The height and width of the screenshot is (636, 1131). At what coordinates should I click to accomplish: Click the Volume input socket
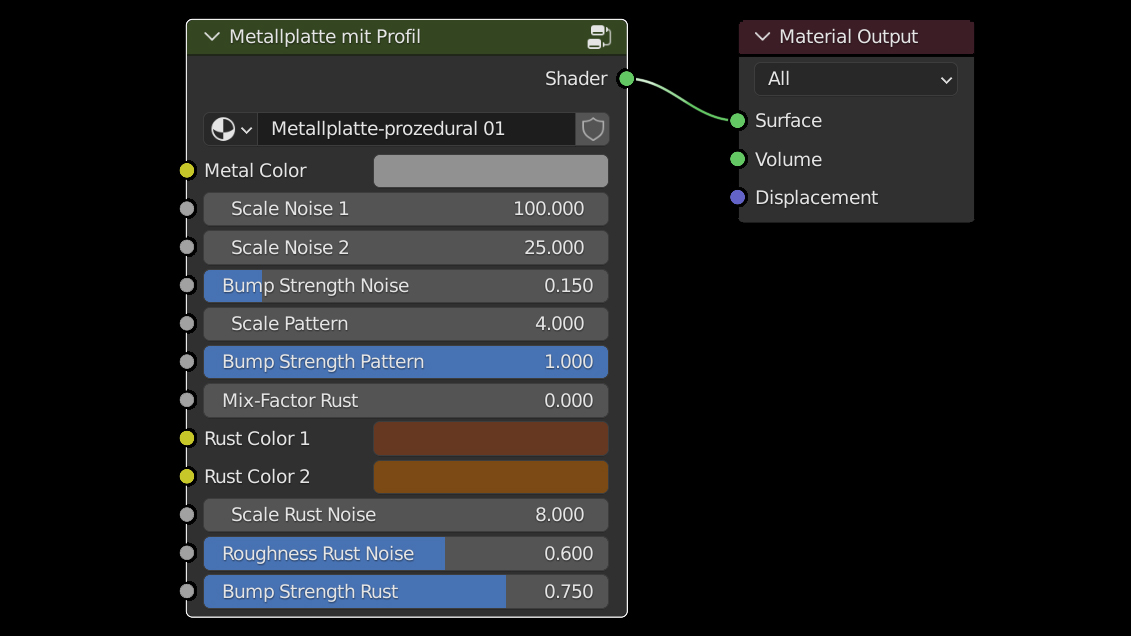tap(738, 159)
